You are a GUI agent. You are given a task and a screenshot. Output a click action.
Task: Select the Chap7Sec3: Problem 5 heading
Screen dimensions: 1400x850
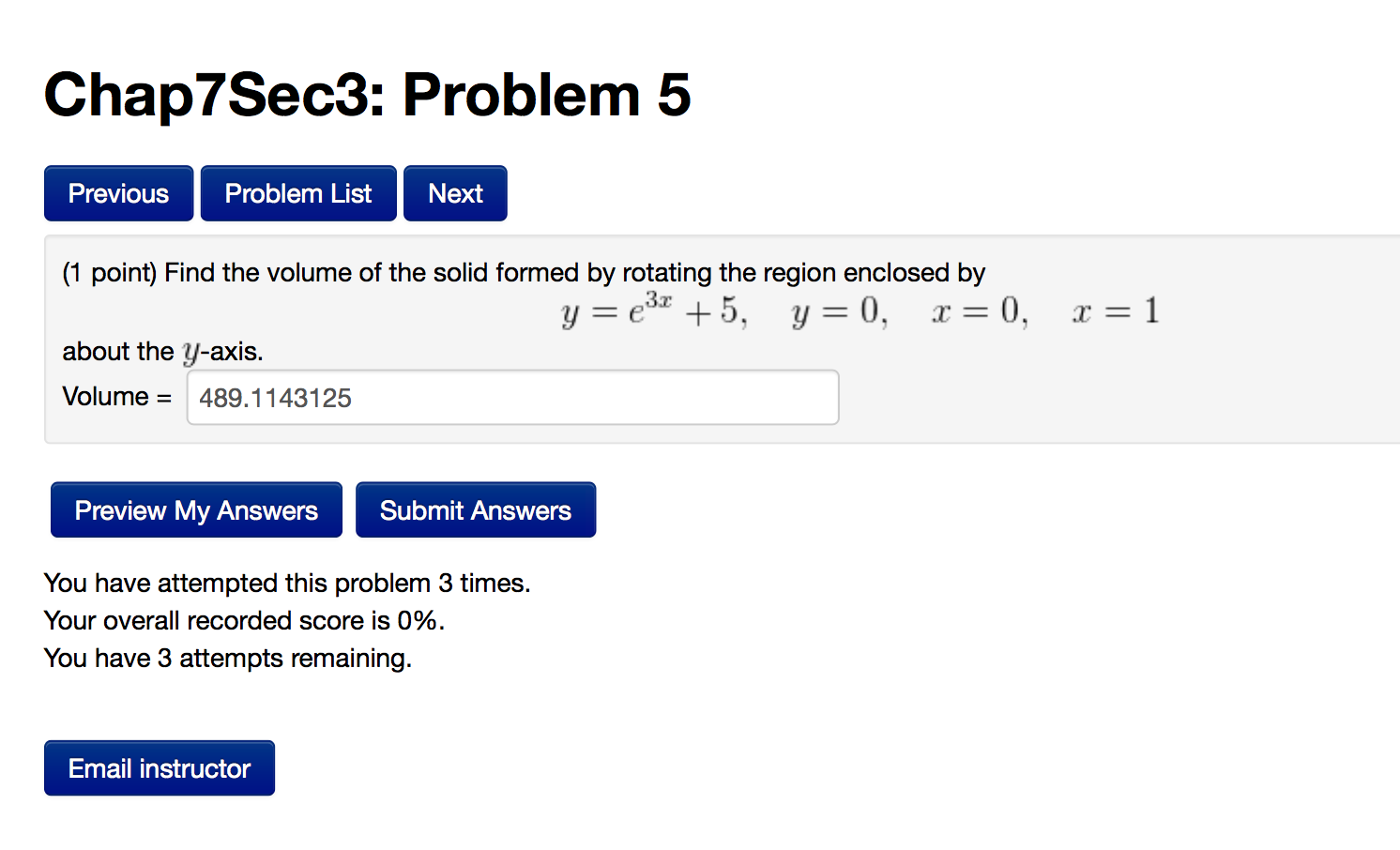coord(367,94)
